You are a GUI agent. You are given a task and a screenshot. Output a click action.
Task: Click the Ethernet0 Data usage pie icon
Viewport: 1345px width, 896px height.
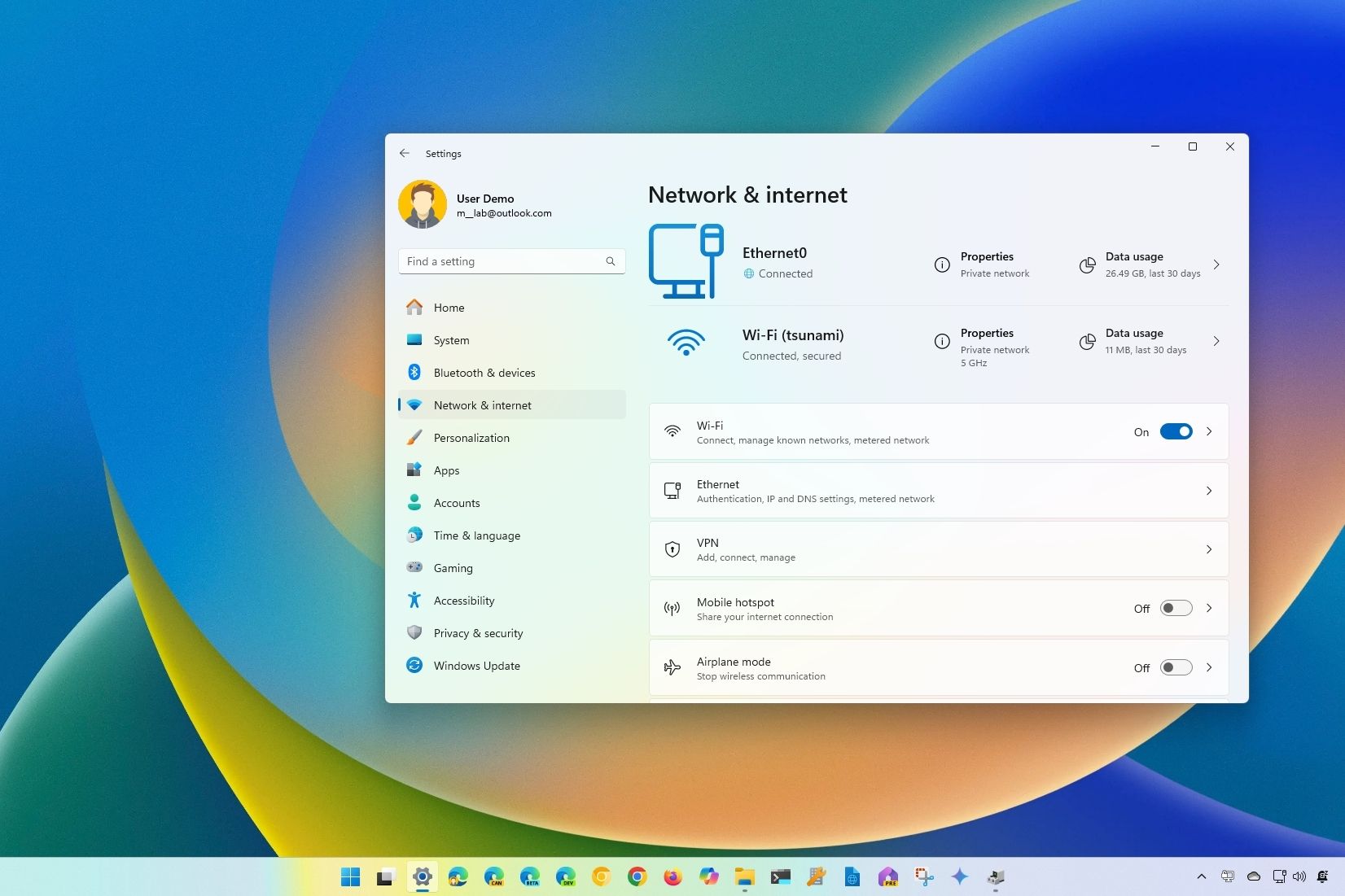point(1086,265)
